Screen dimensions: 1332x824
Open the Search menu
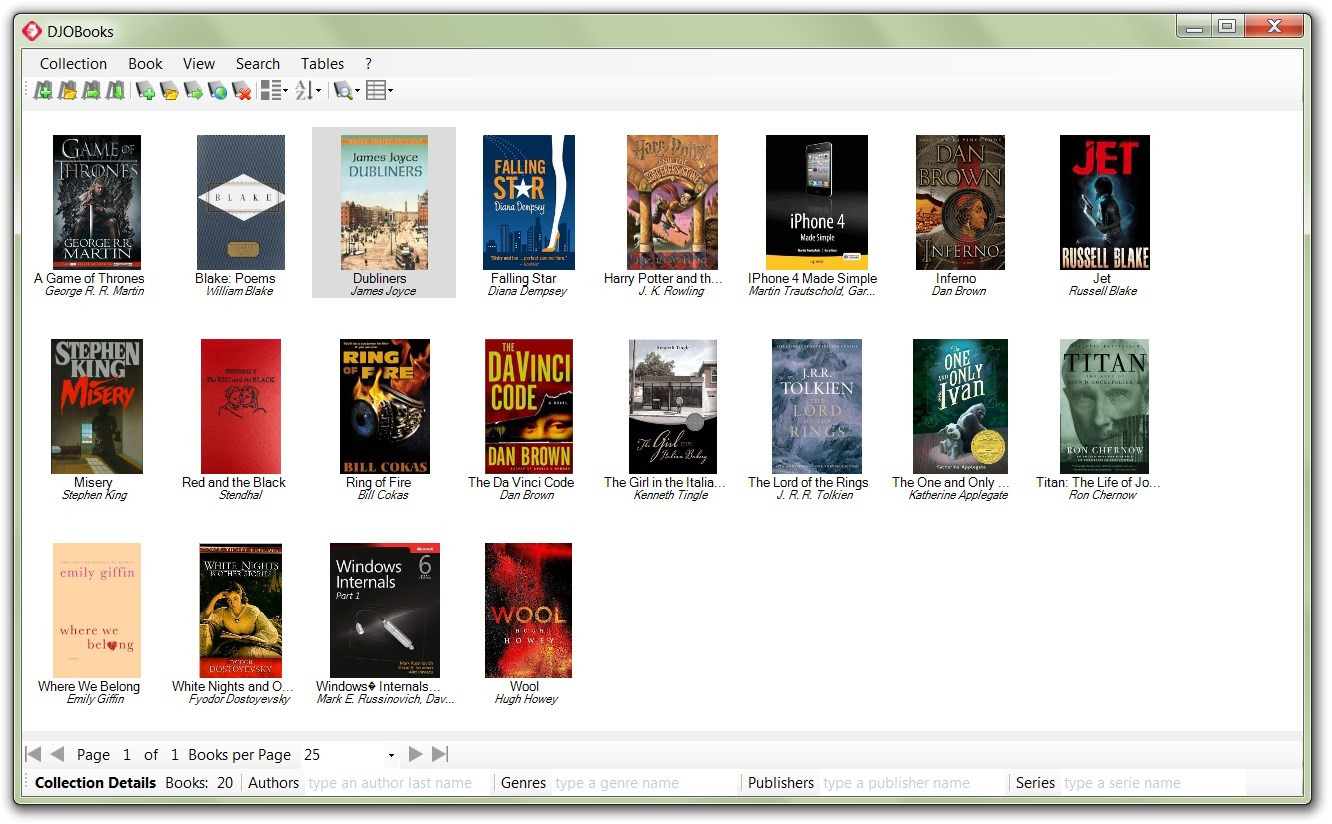257,63
